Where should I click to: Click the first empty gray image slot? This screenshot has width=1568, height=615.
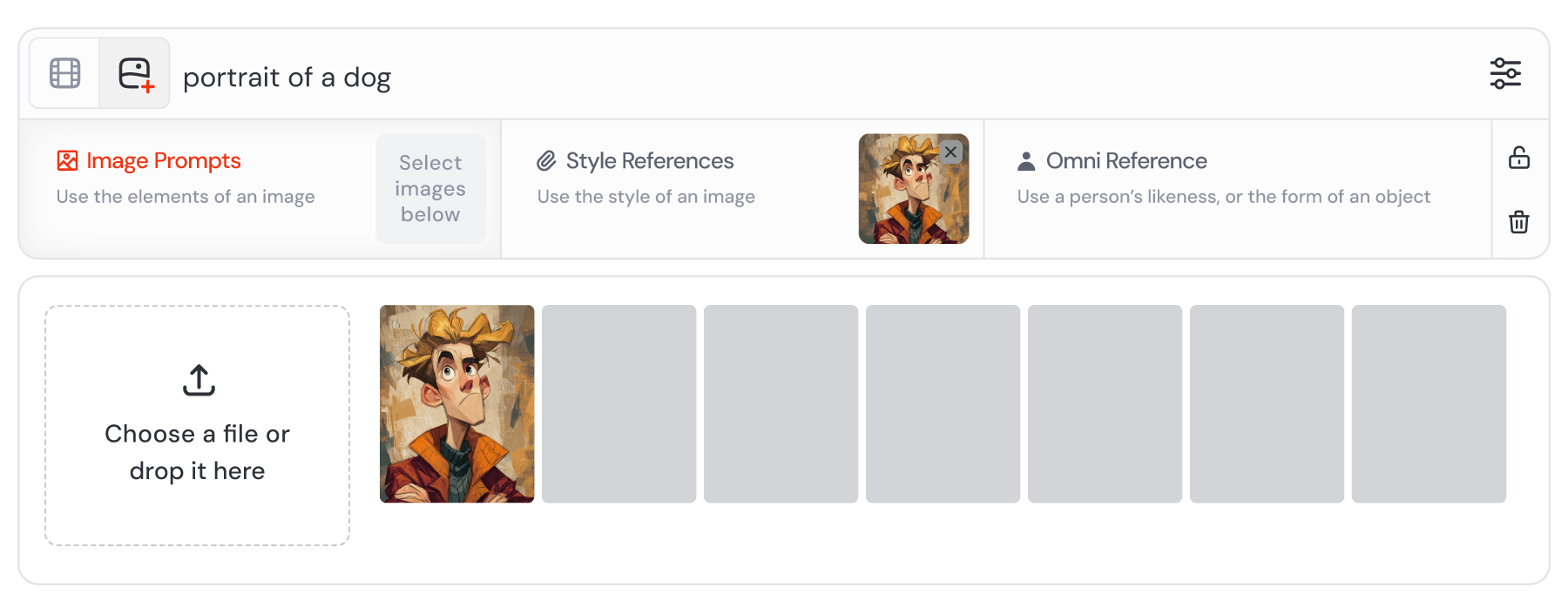click(618, 403)
